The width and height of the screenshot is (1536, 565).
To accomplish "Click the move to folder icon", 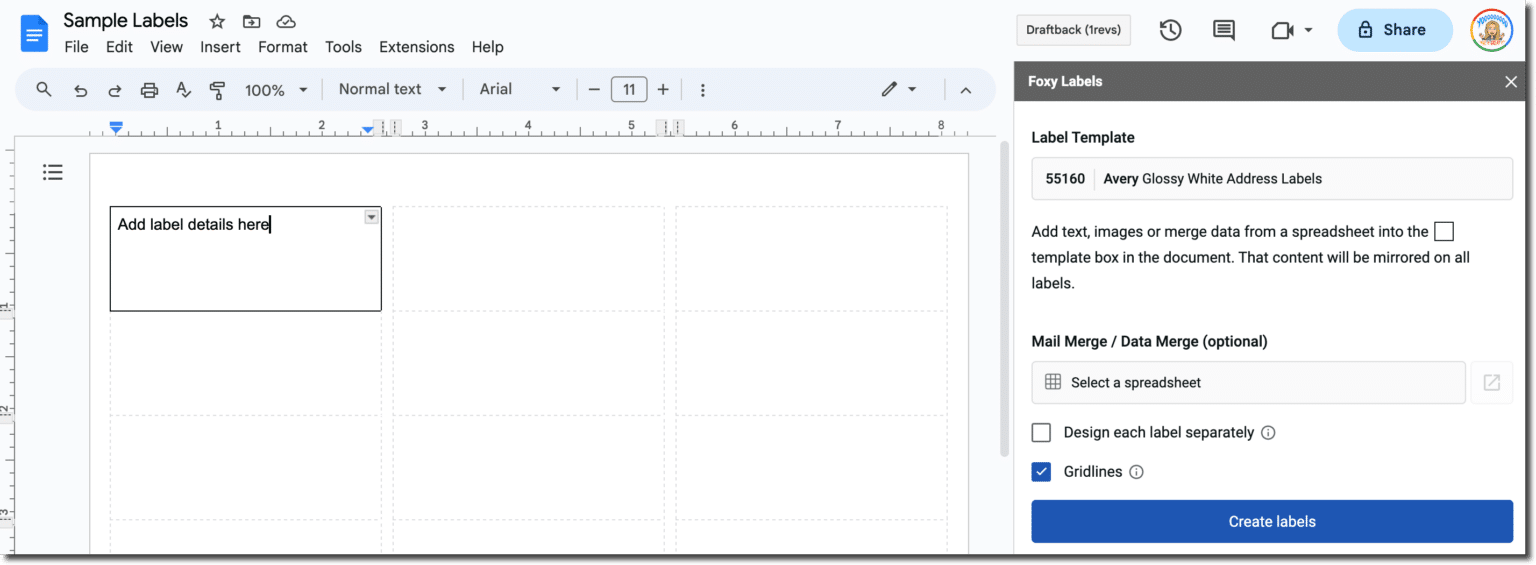I will click(x=252, y=21).
